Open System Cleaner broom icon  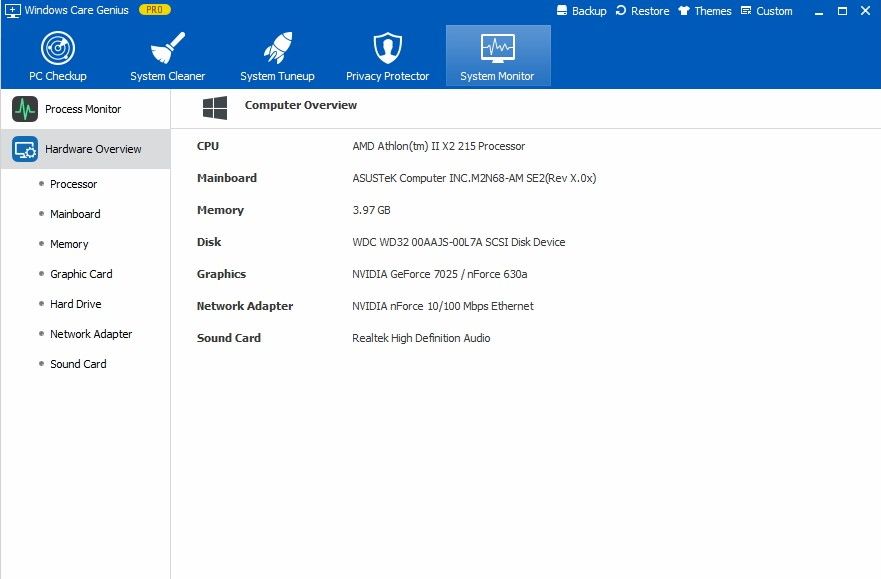[x=167, y=48]
